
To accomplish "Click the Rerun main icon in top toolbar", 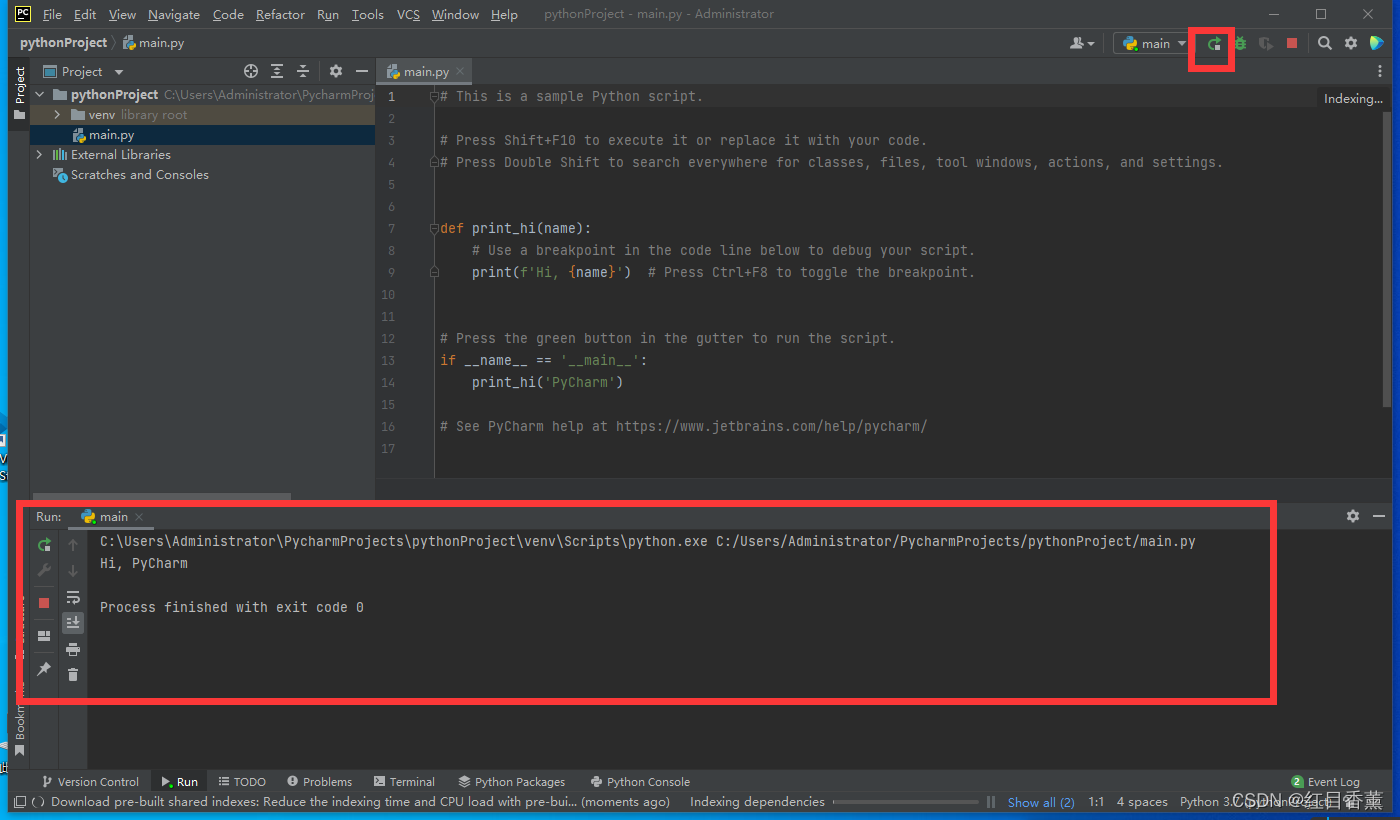I will tap(1214, 44).
